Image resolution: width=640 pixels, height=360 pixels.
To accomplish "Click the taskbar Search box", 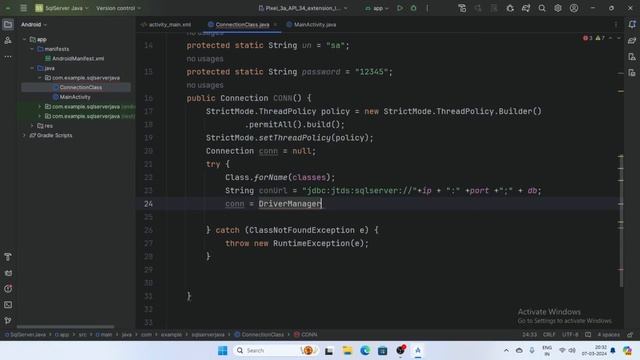I will point(276,350).
